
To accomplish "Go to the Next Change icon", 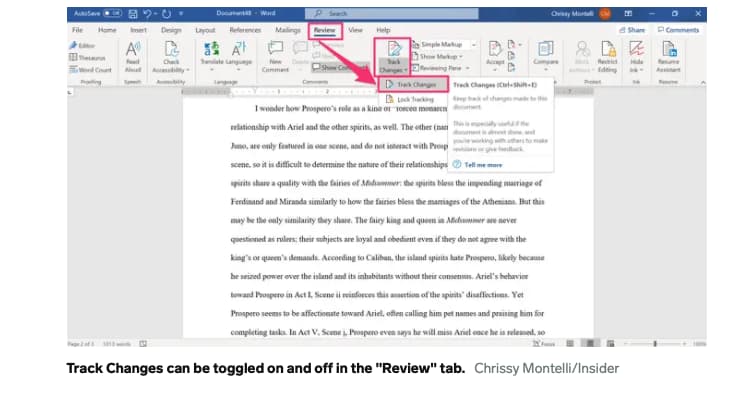I will [512, 68].
